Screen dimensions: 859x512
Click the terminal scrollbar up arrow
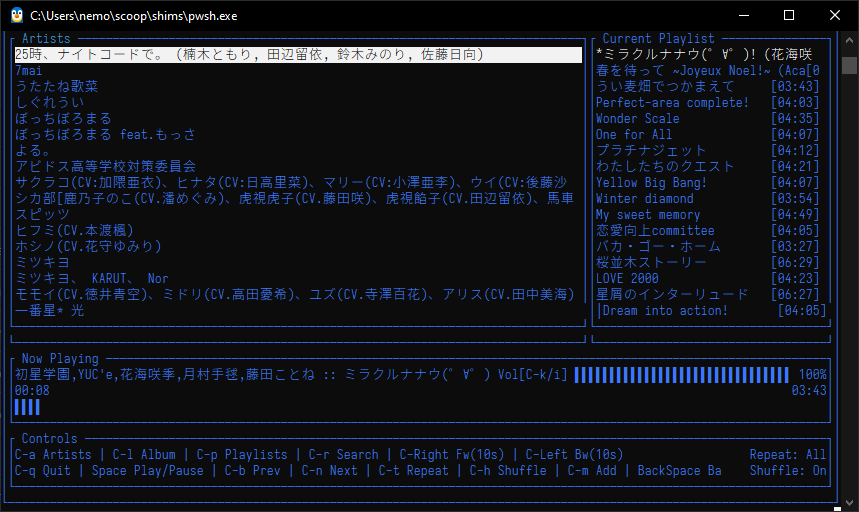point(849,40)
